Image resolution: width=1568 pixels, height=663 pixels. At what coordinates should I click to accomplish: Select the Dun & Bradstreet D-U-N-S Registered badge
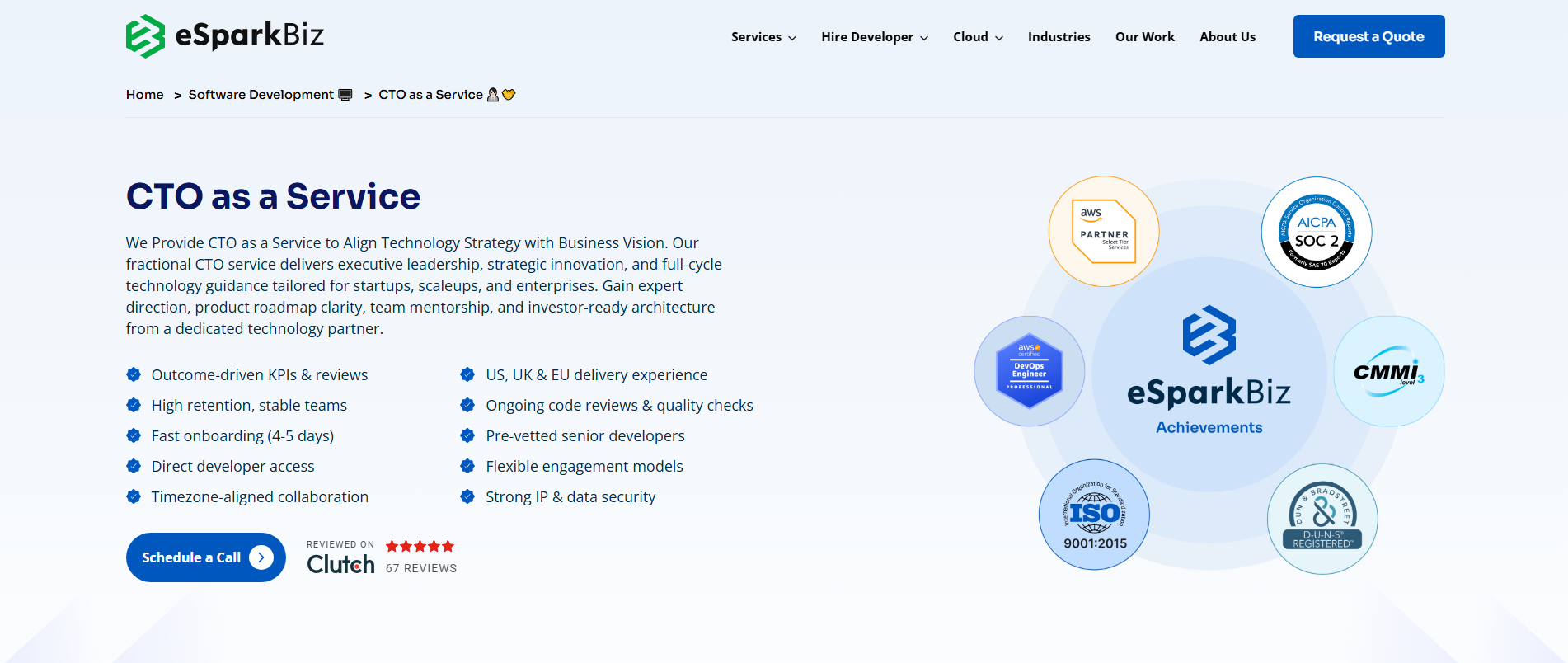[x=1322, y=519]
